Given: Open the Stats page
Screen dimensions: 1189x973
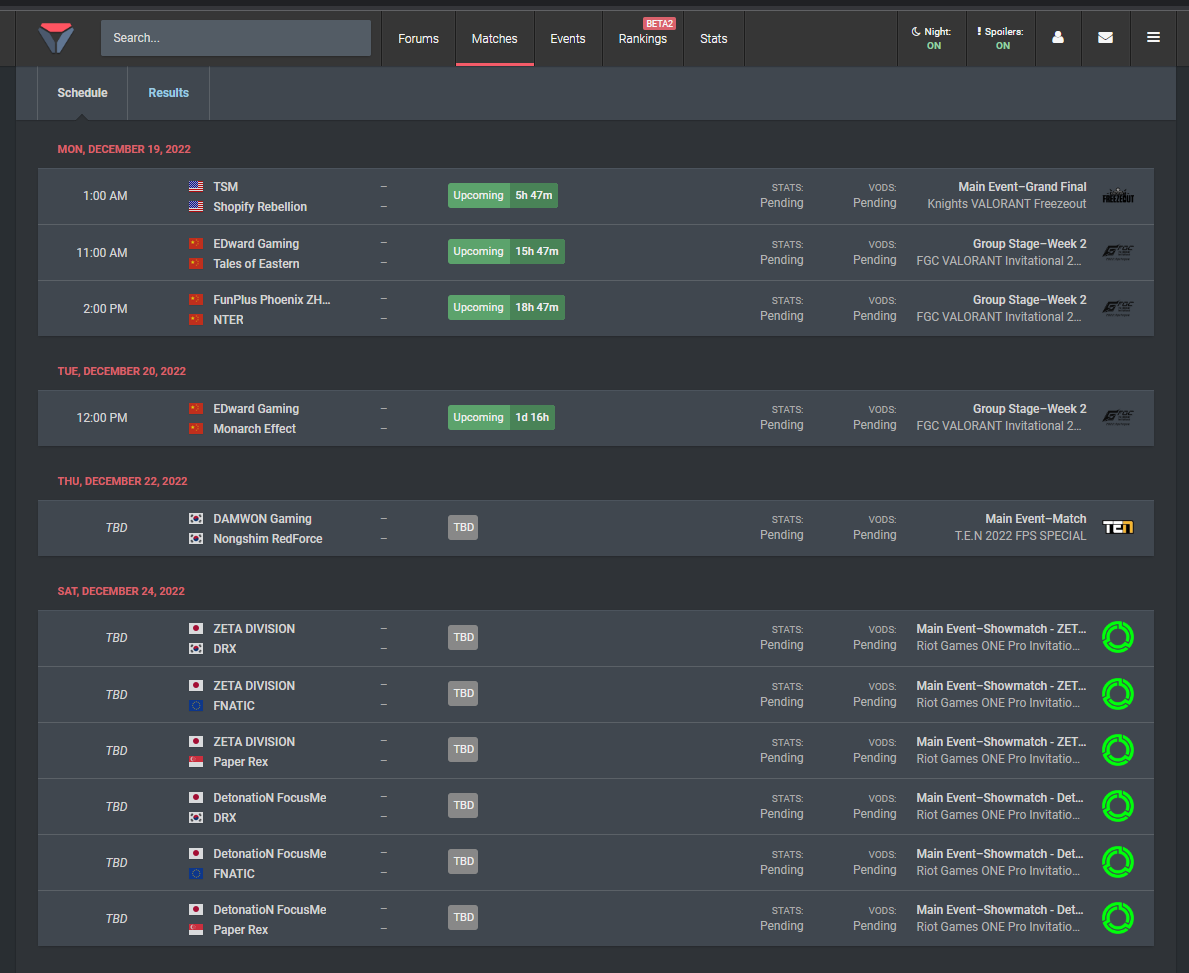Looking at the screenshot, I should pyautogui.click(x=714, y=39).
